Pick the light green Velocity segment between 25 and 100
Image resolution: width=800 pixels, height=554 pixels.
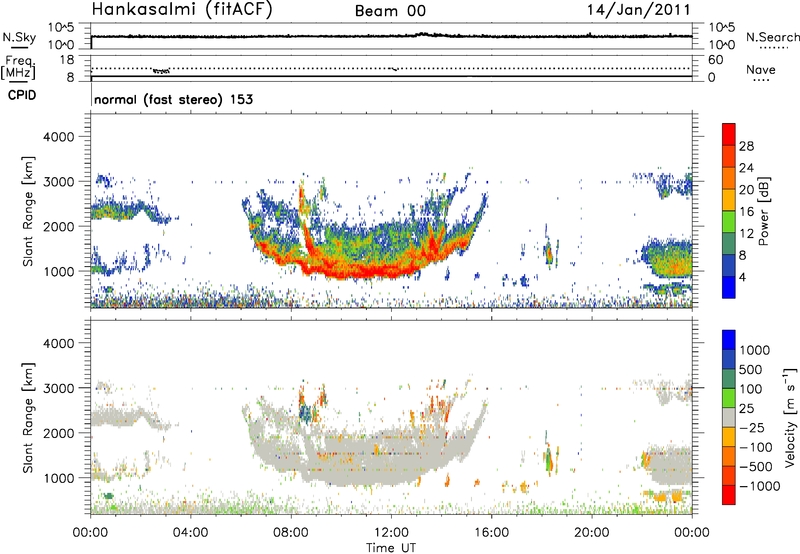pyautogui.click(x=729, y=398)
